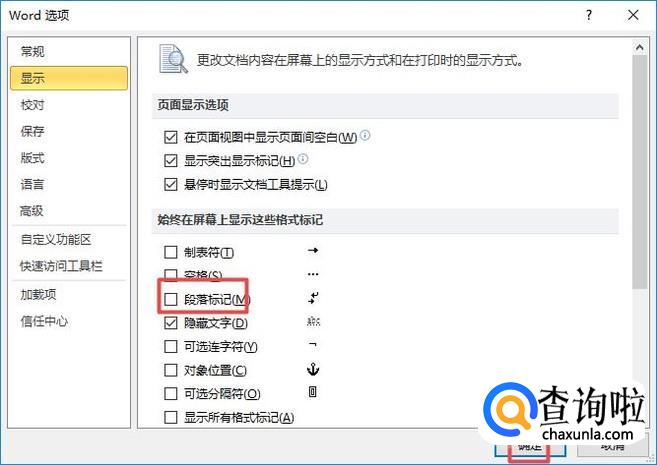Viewport: 657px width, 465px height.
Task: Close the Word 选项 dialog
Action: click(633, 16)
